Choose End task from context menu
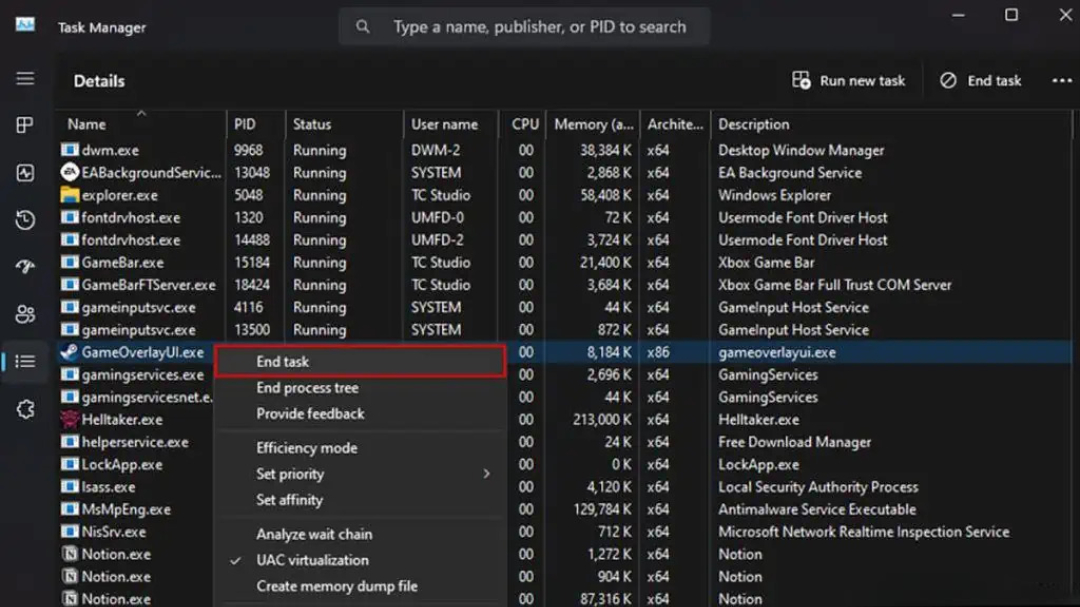Image resolution: width=1080 pixels, height=607 pixels. click(x=283, y=362)
